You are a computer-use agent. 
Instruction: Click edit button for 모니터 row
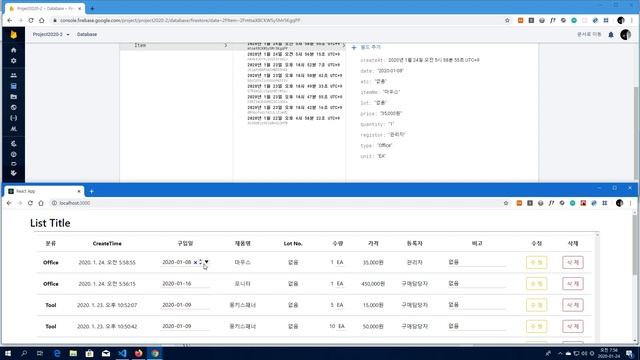coord(536,284)
